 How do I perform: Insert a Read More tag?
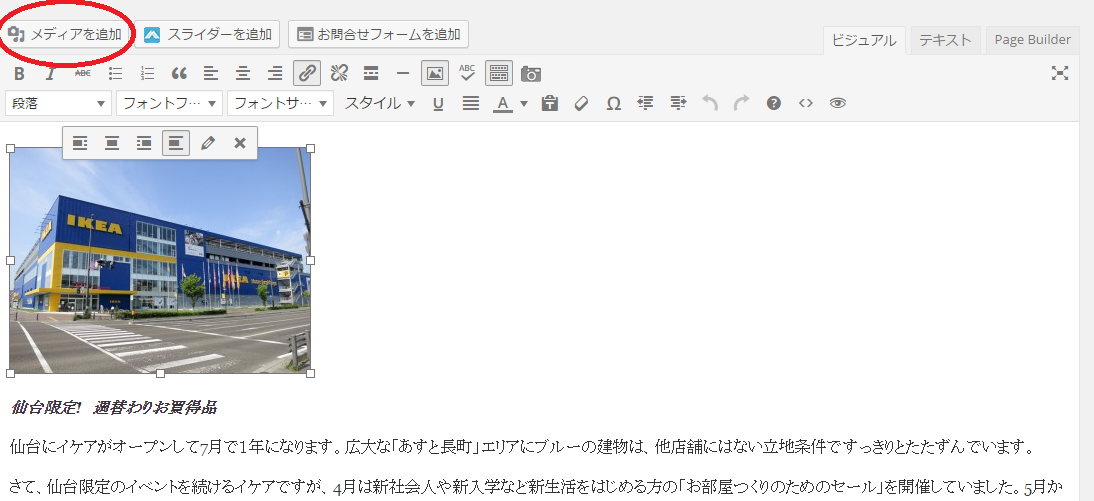[x=371, y=73]
